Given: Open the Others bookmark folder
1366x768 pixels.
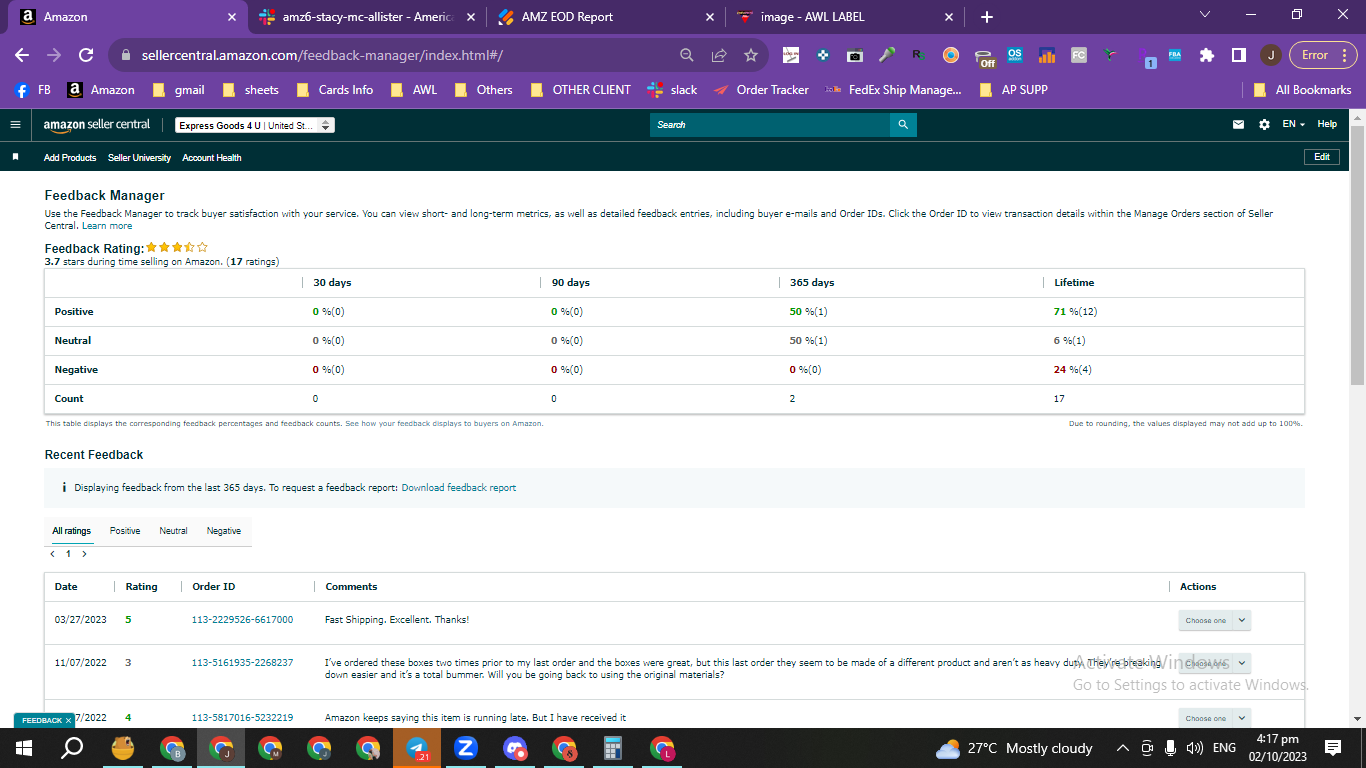Looking at the screenshot, I should coord(483,89).
